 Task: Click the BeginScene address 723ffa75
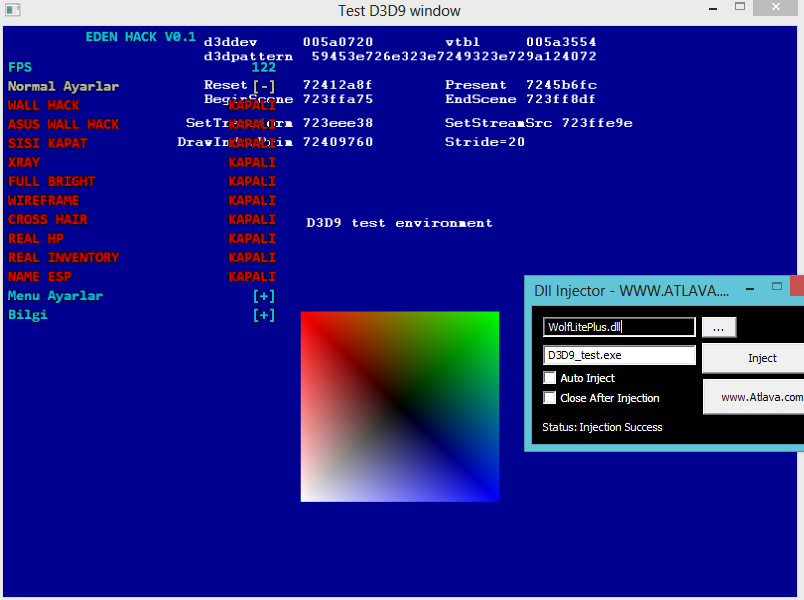(x=338, y=99)
